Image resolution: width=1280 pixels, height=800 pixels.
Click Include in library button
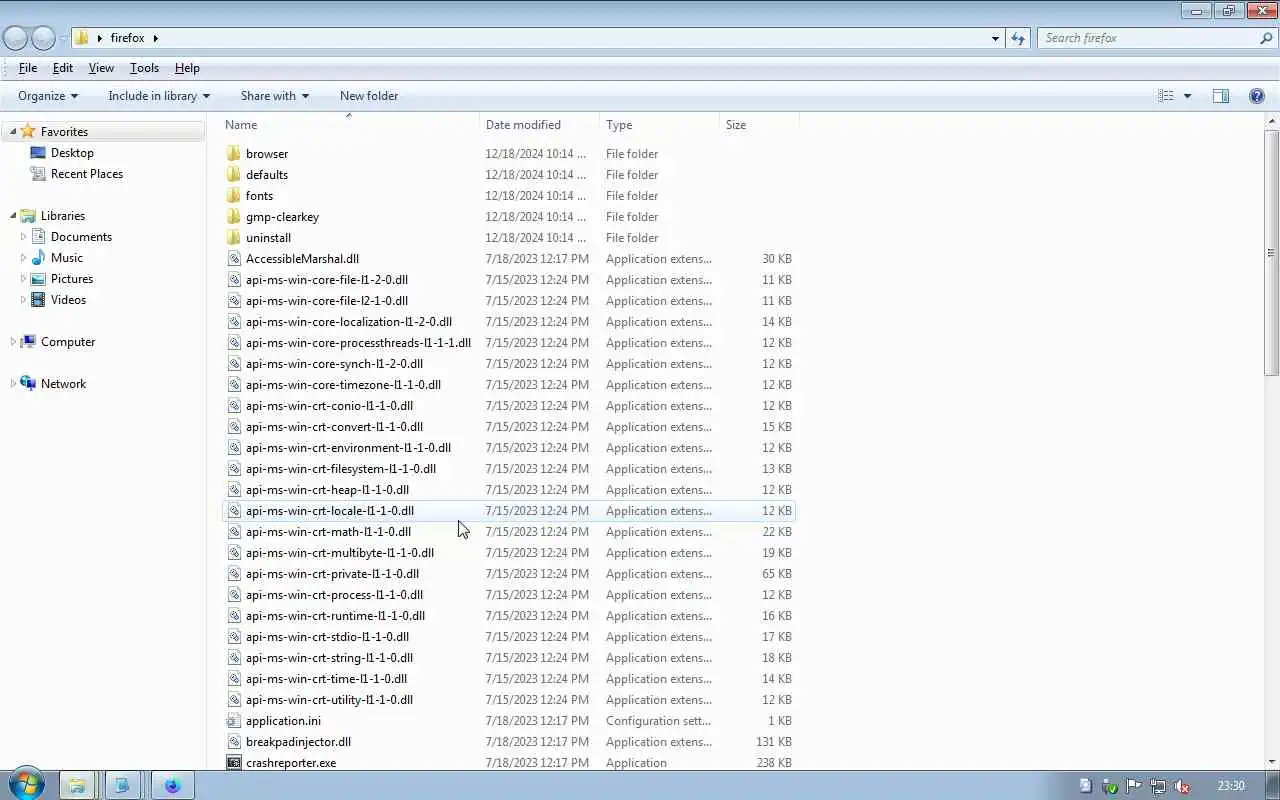[x=159, y=96]
